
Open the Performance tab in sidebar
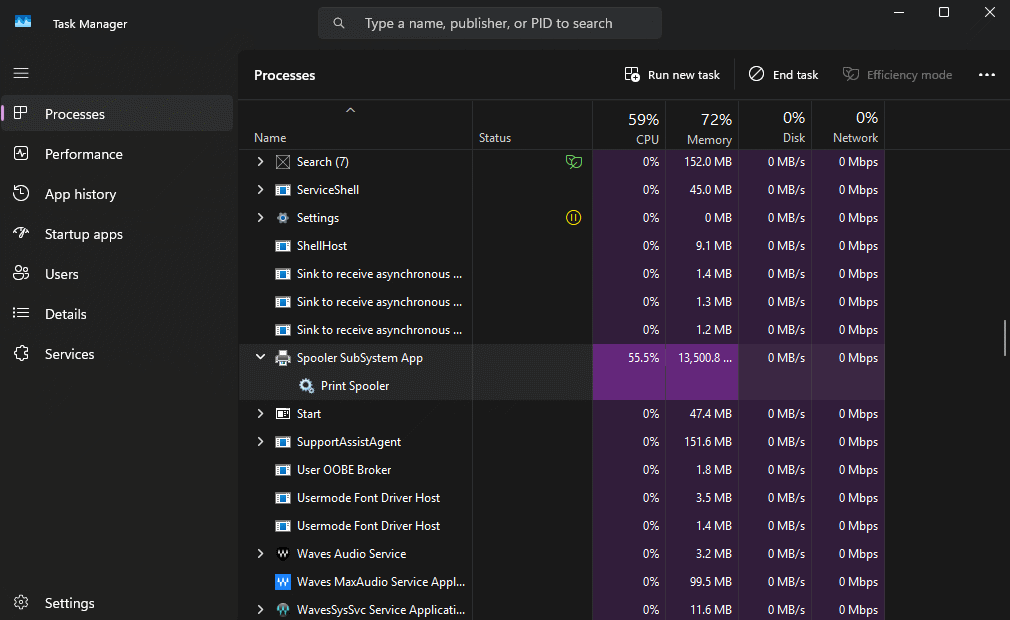[x=83, y=154]
